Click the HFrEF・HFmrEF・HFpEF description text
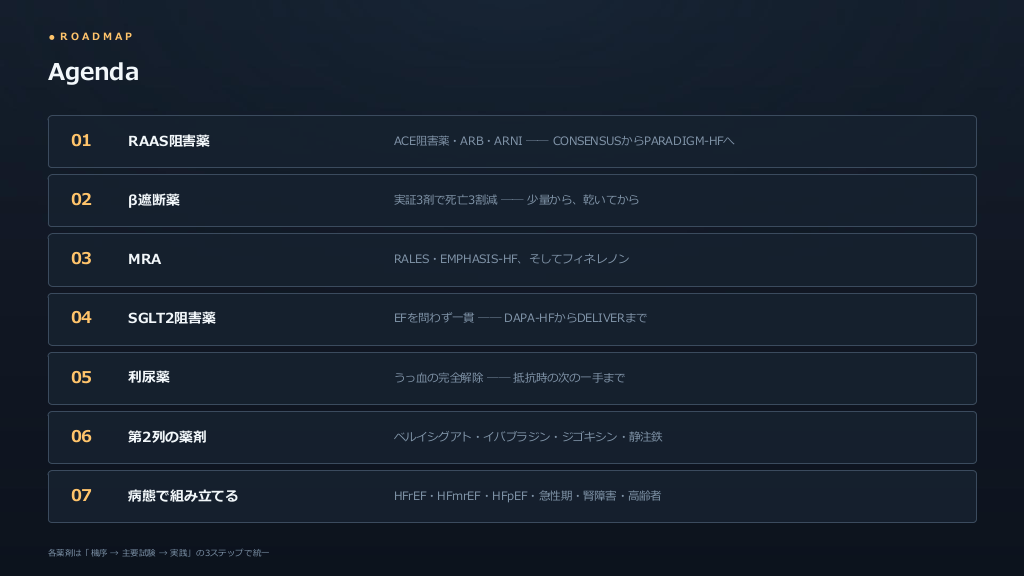This screenshot has width=1024, height=576. (x=460, y=496)
